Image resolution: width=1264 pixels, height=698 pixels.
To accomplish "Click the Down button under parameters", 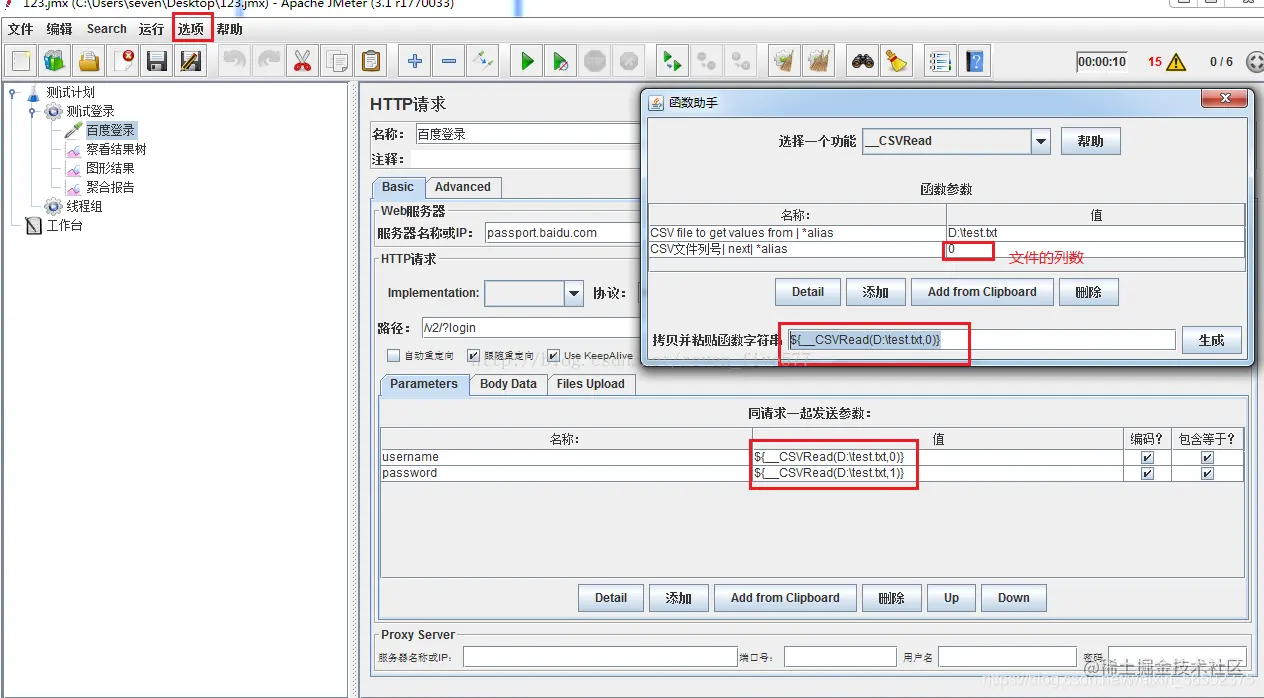I will pos(1013,598).
